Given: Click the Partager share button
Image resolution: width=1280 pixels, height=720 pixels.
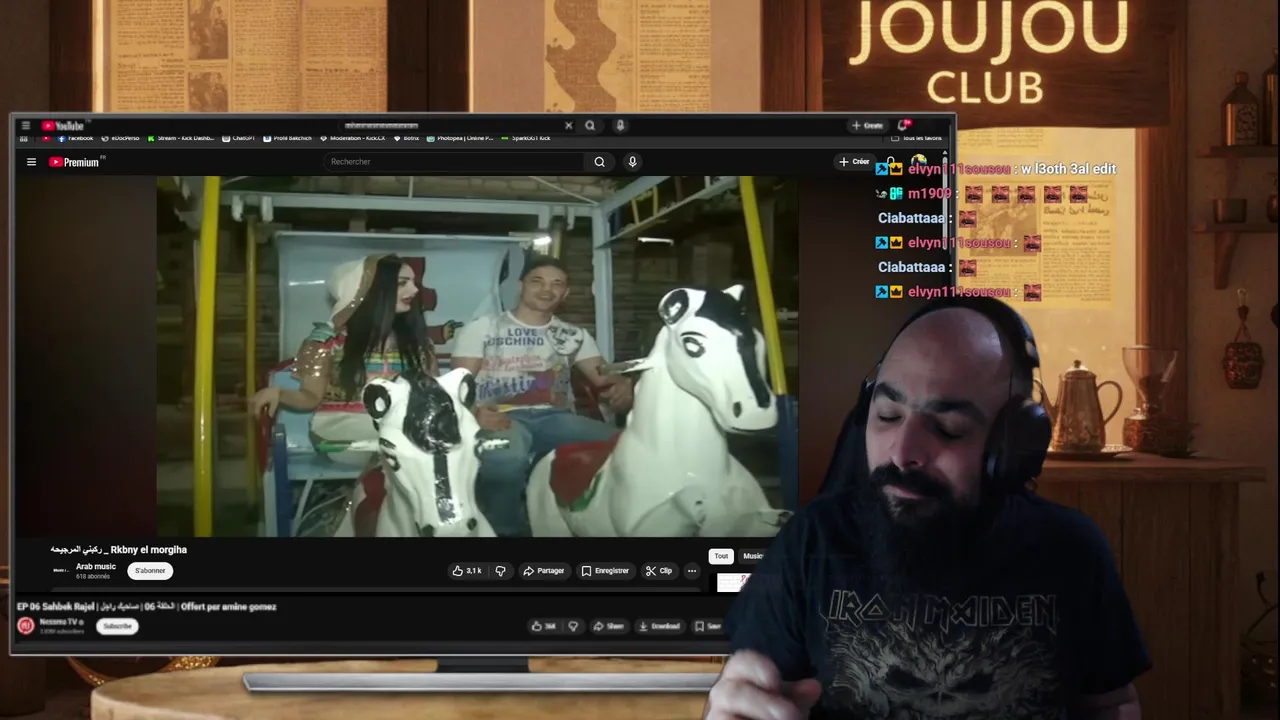Looking at the screenshot, I should tap(544, 571).
